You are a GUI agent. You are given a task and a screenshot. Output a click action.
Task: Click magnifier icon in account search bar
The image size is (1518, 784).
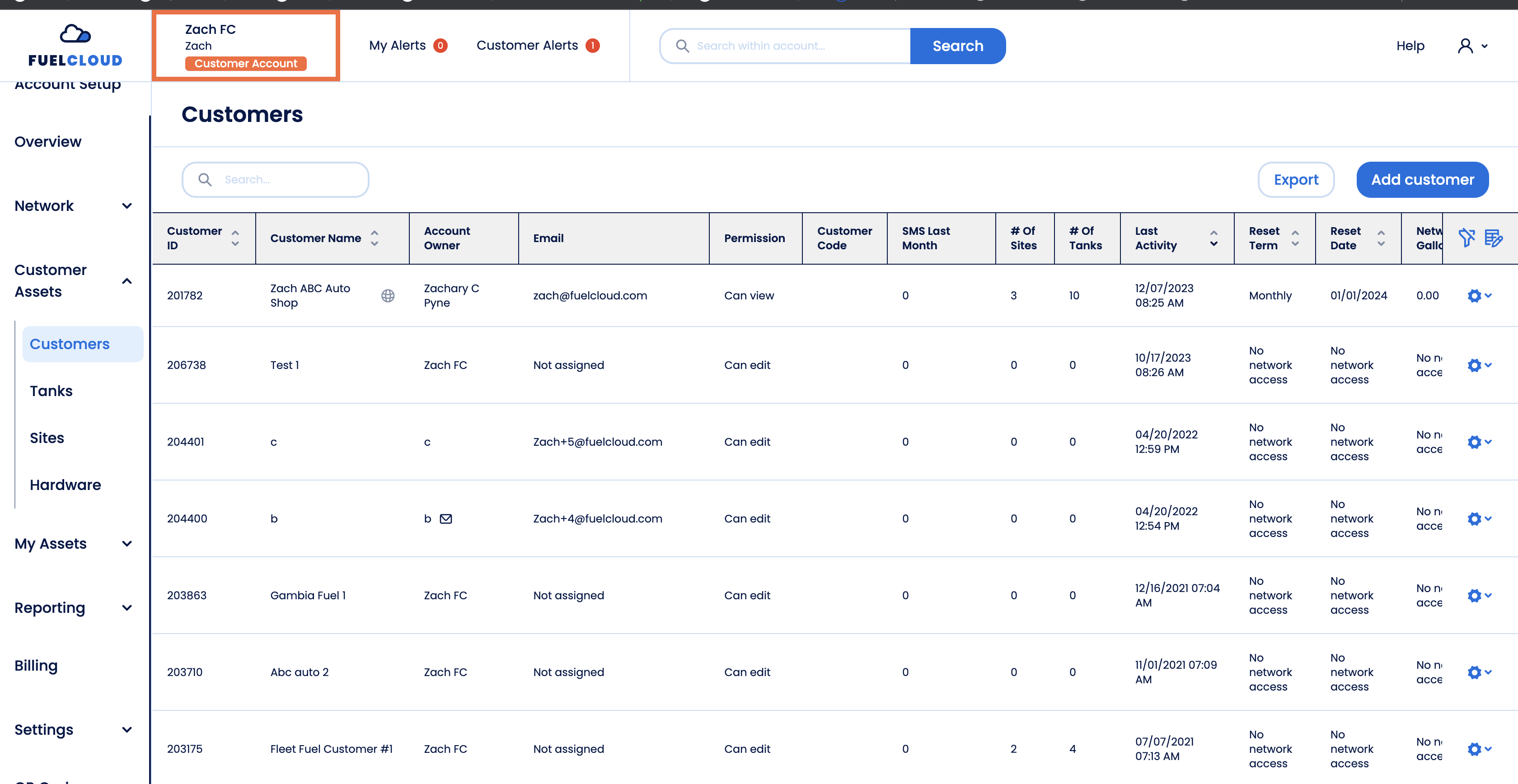pyautogui.click(x=682, y=46)
